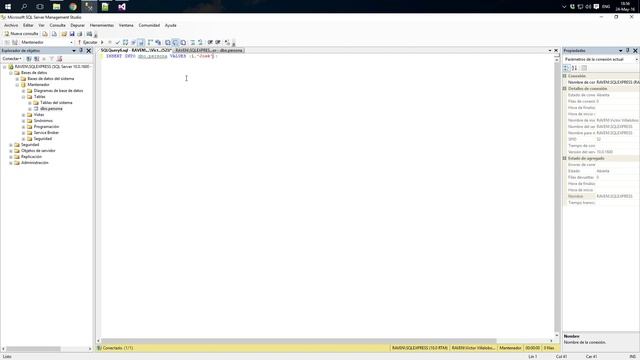
Task: Collapse the Tablas folder node
Action: pos(24,97)
